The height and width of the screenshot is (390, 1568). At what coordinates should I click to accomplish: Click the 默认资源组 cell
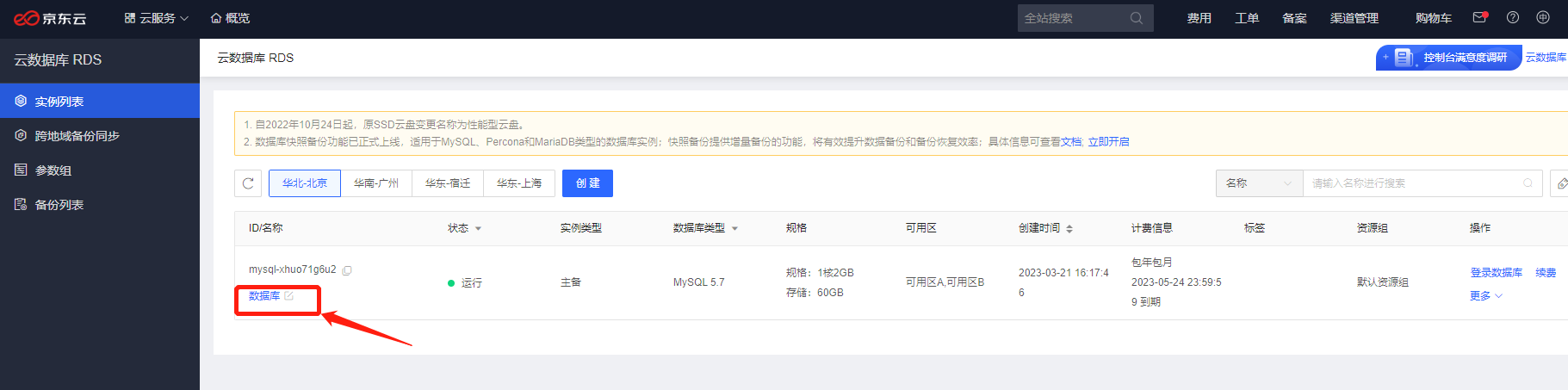coord(1383,282)
